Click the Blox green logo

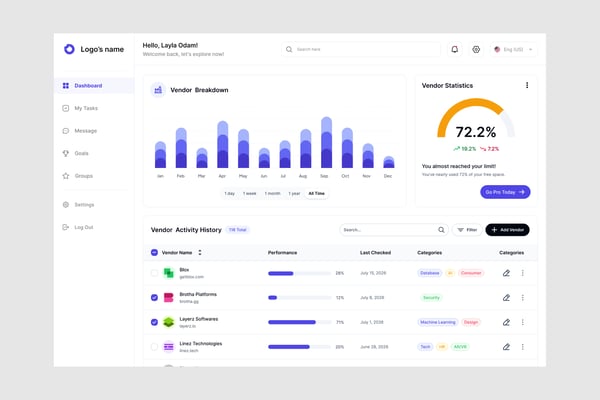[168, 273]
